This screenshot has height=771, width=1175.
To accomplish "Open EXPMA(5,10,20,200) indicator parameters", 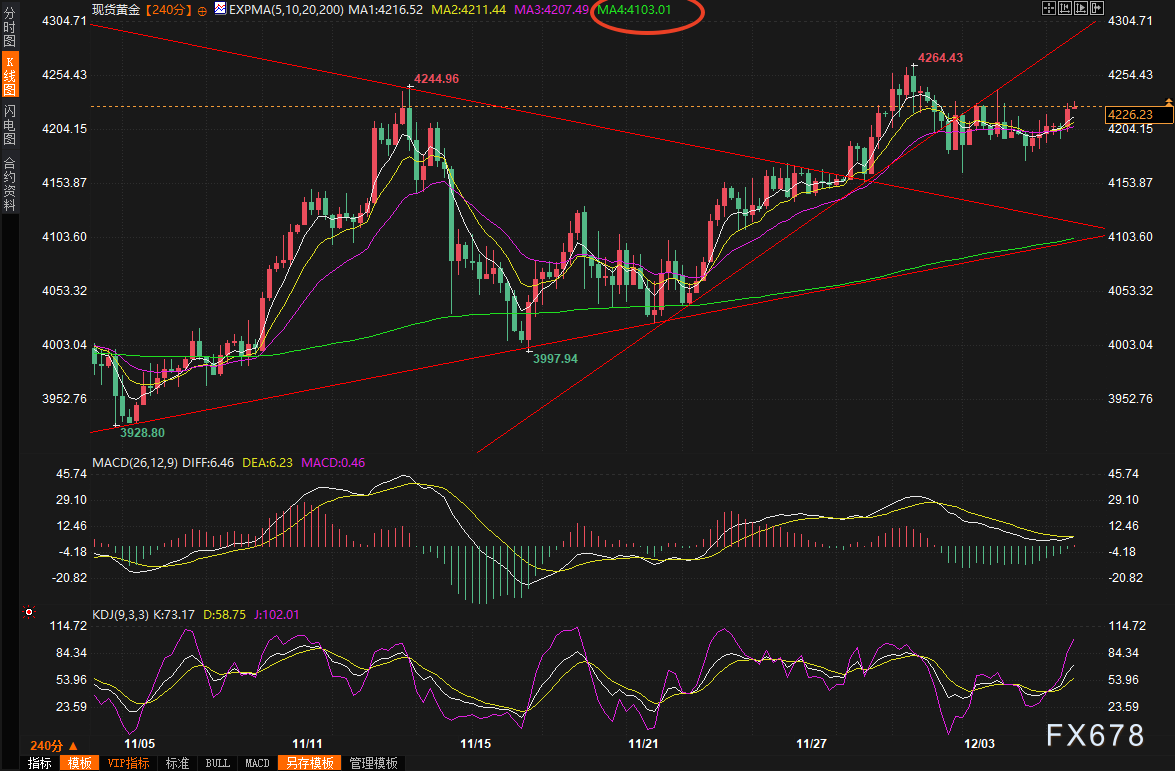I will tap(285, 9).
